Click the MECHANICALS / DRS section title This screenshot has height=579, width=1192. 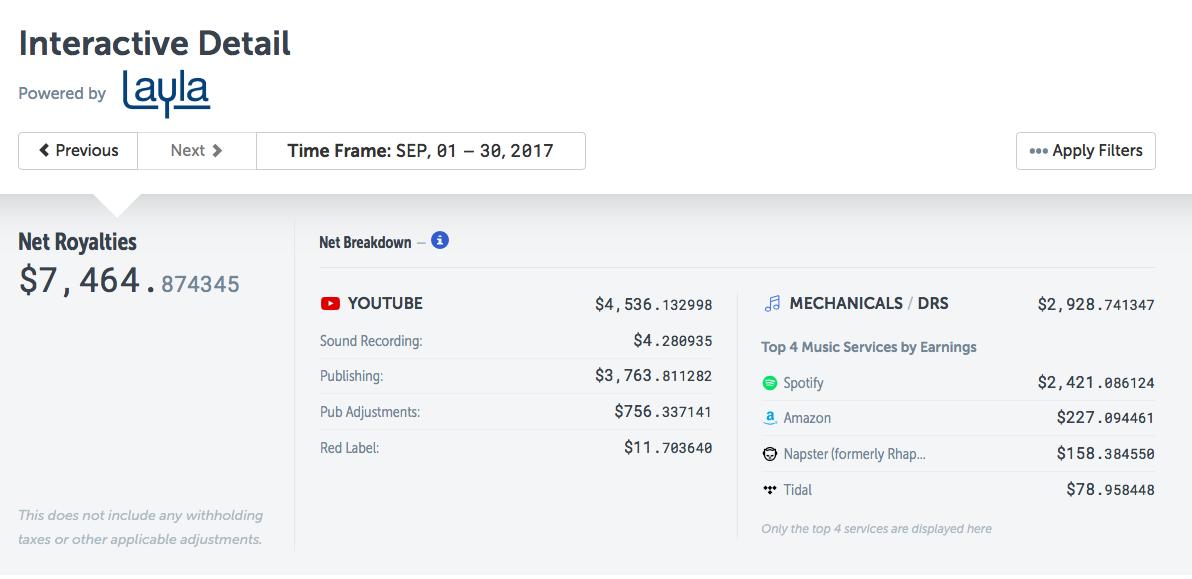869,304
